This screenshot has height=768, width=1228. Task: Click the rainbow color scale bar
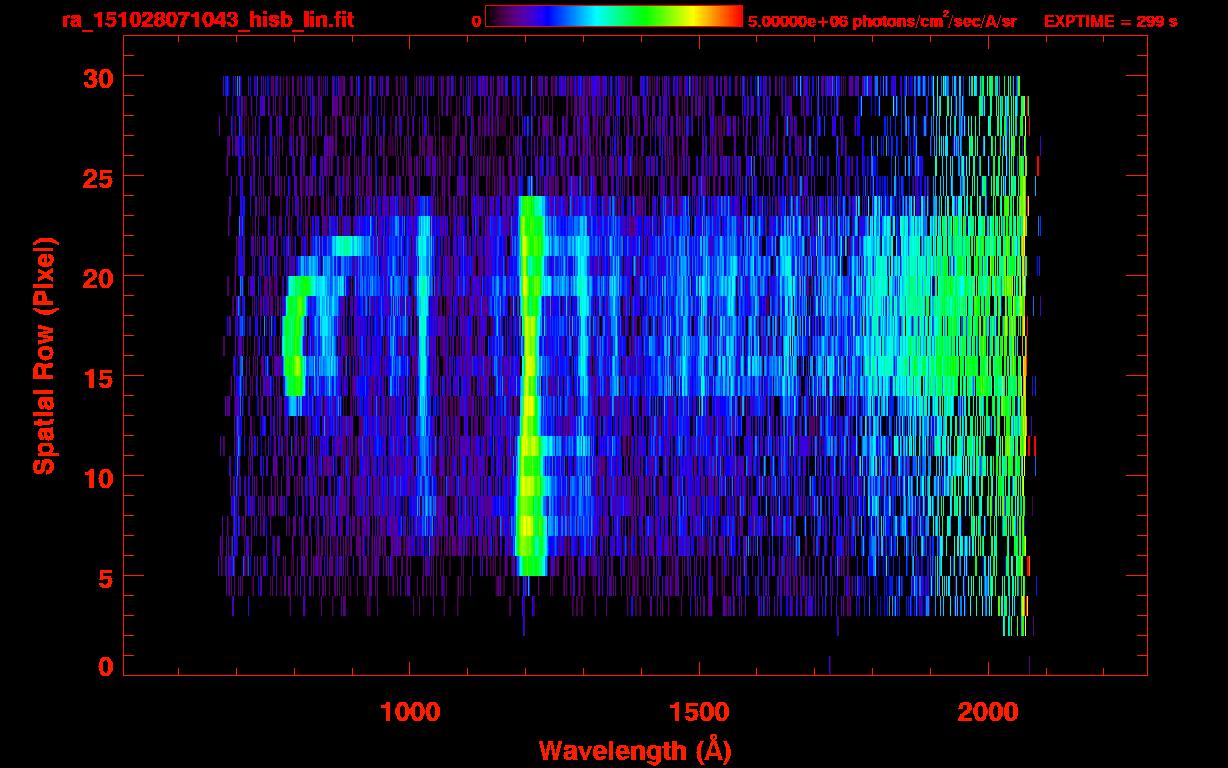(x=614, y=16)
